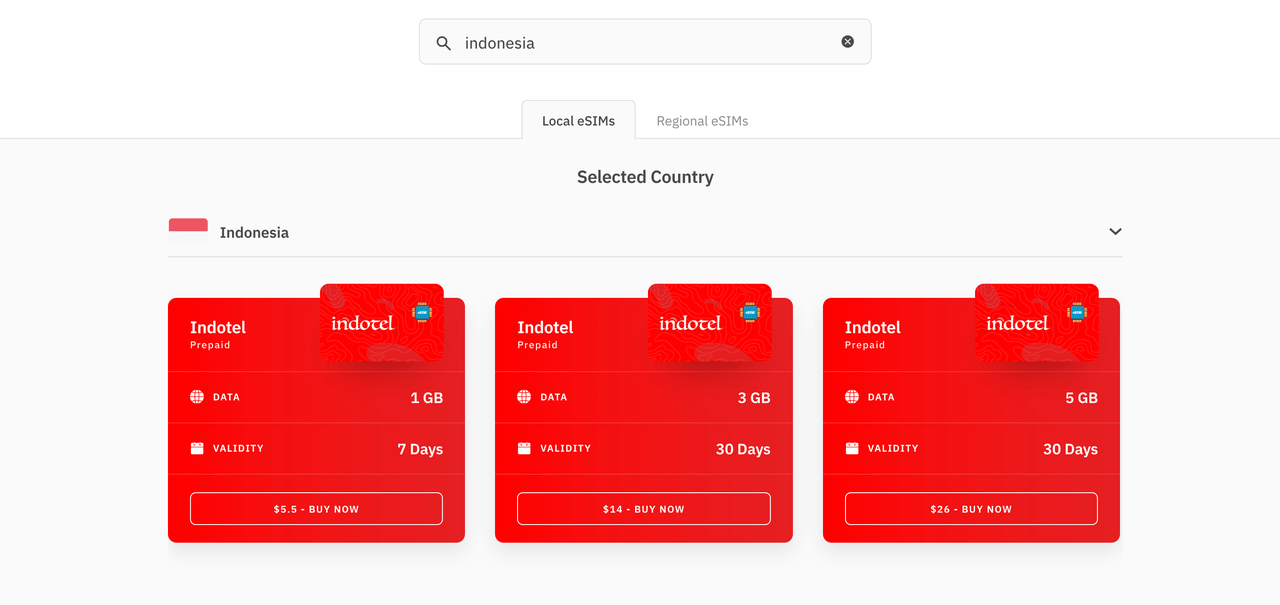
Task: Purchase the 5 GB plan for $26
Action: click(971, 509)
